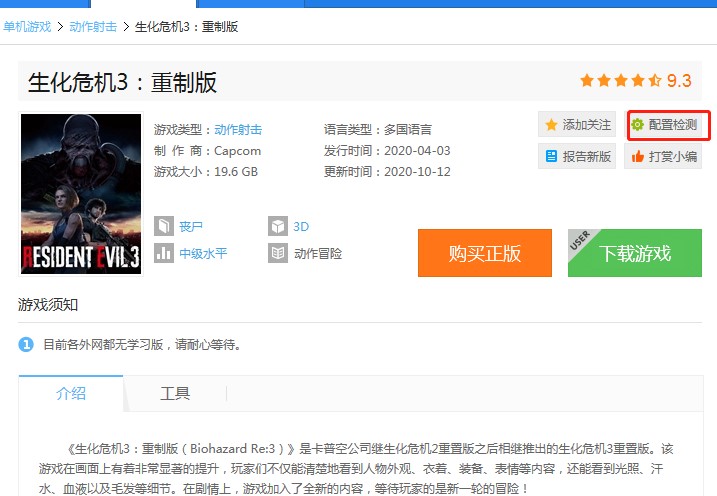This screenshot has height=496, width=717.
Task: Click the 游戏须知 section heading
Action: point(48,304)
